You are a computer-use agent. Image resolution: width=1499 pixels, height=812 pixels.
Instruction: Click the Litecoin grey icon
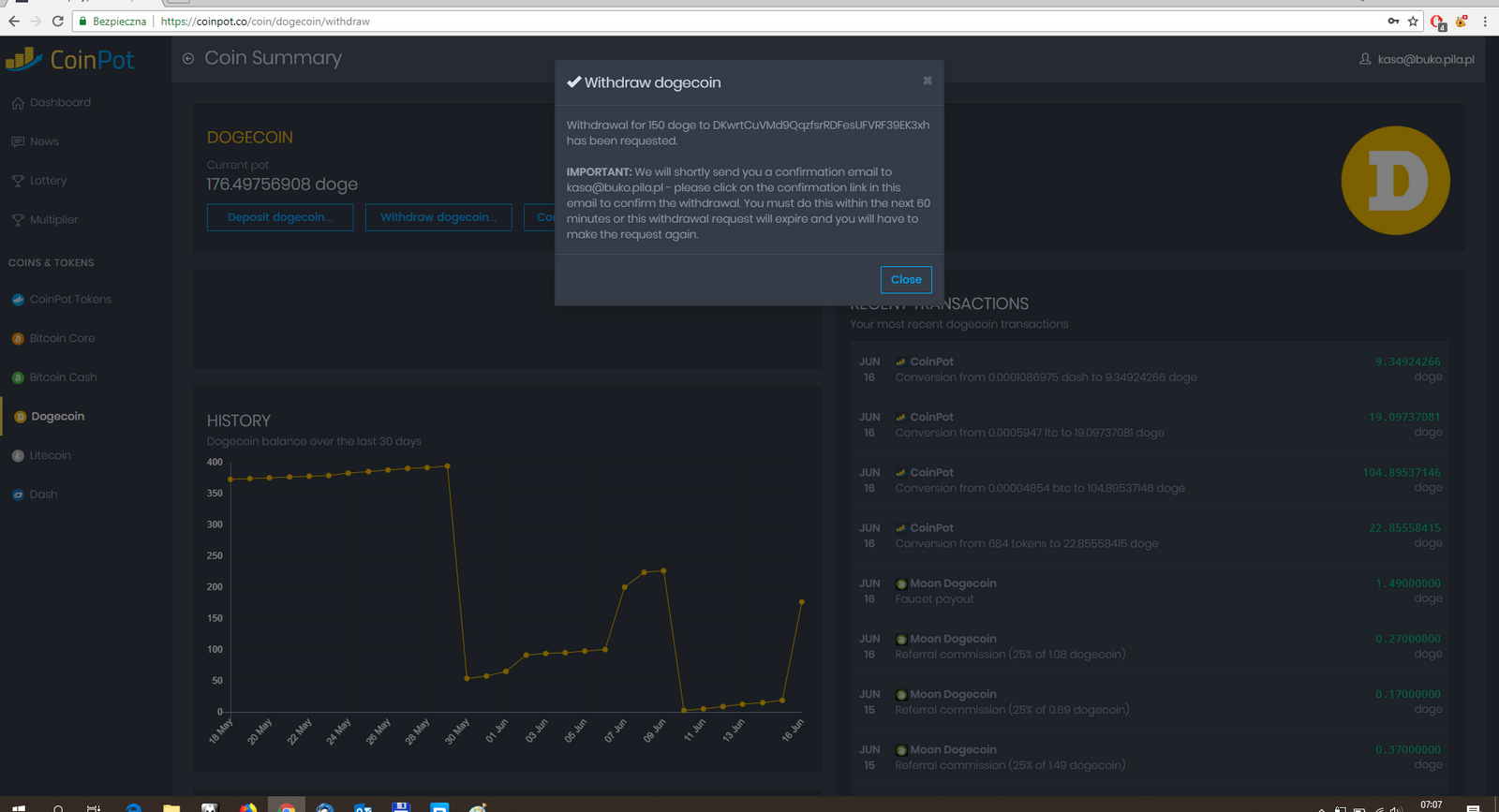18,456
